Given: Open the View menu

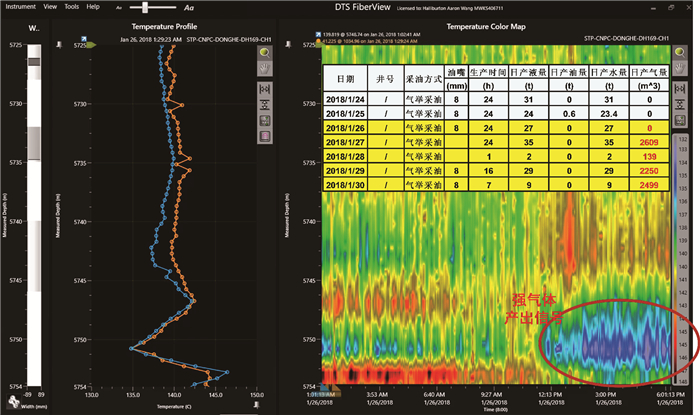Looking at the screenshot, I should tap(49, 6).
